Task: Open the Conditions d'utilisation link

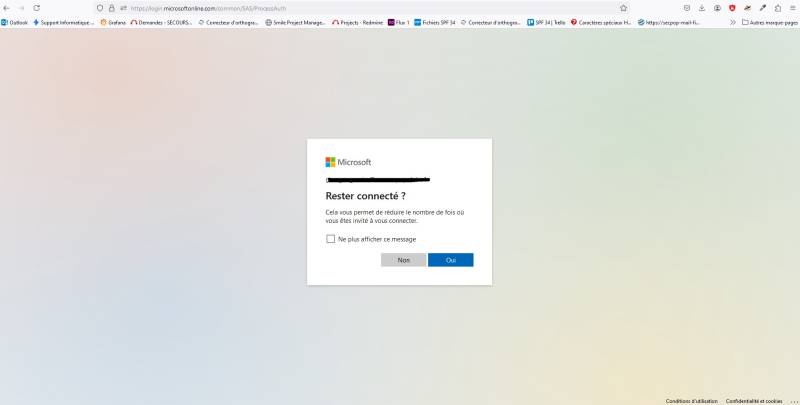Action: pyautogui.click(x=691, y=401)
